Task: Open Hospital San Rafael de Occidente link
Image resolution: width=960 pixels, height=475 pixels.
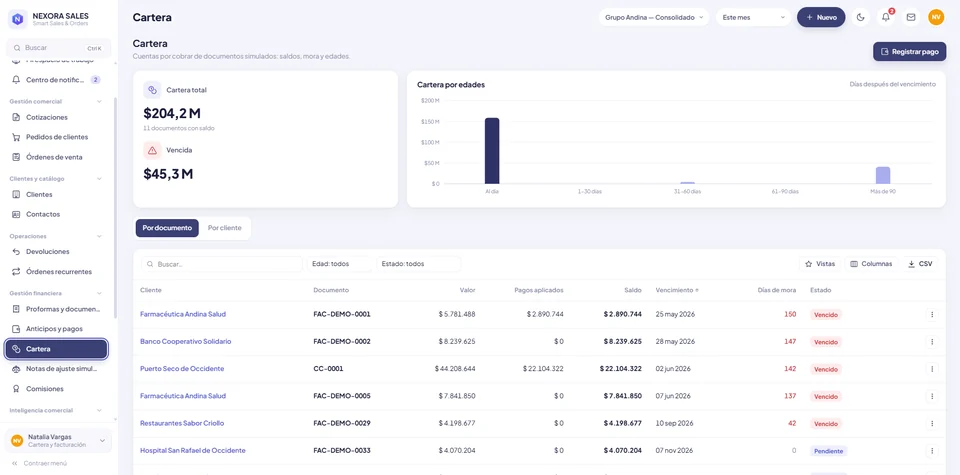Action: [193, 451]
